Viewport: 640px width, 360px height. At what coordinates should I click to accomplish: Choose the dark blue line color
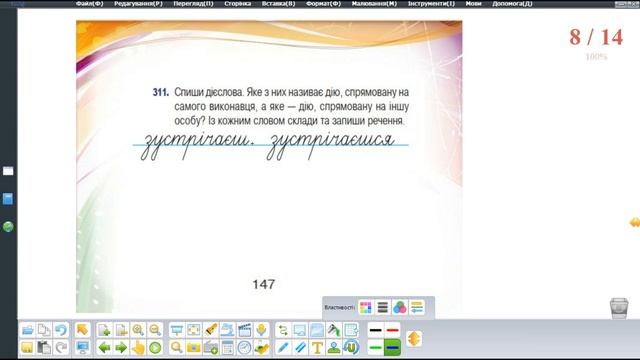click(393, 348)
